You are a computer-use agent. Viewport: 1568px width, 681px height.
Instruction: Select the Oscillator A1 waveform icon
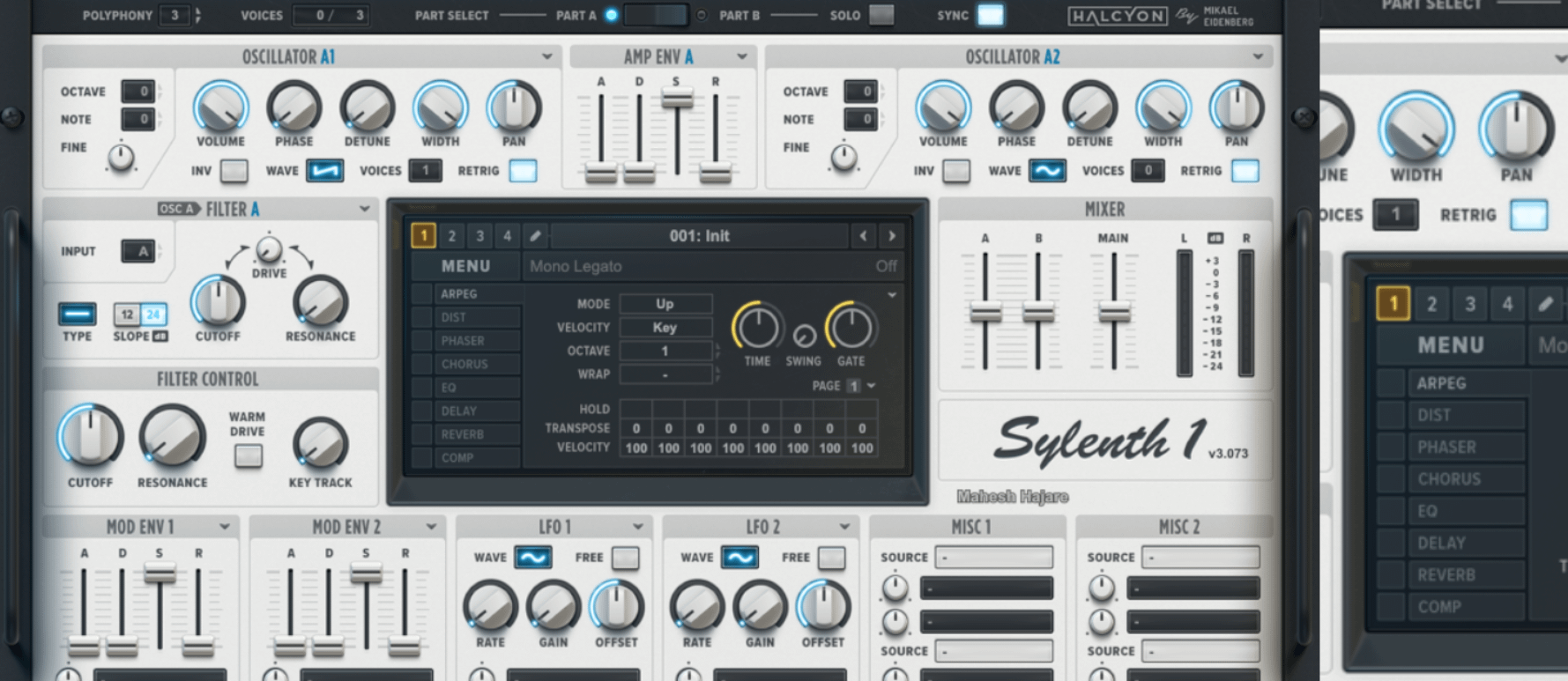(x=325, y=170)
